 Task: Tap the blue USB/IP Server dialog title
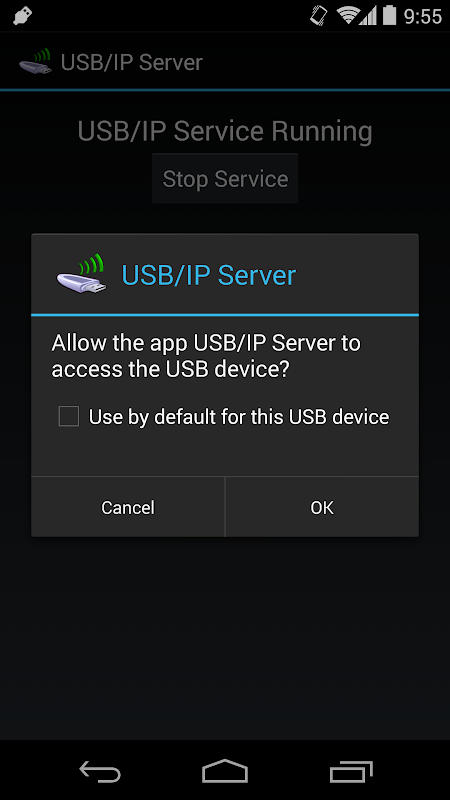click(x=209, y=275)
